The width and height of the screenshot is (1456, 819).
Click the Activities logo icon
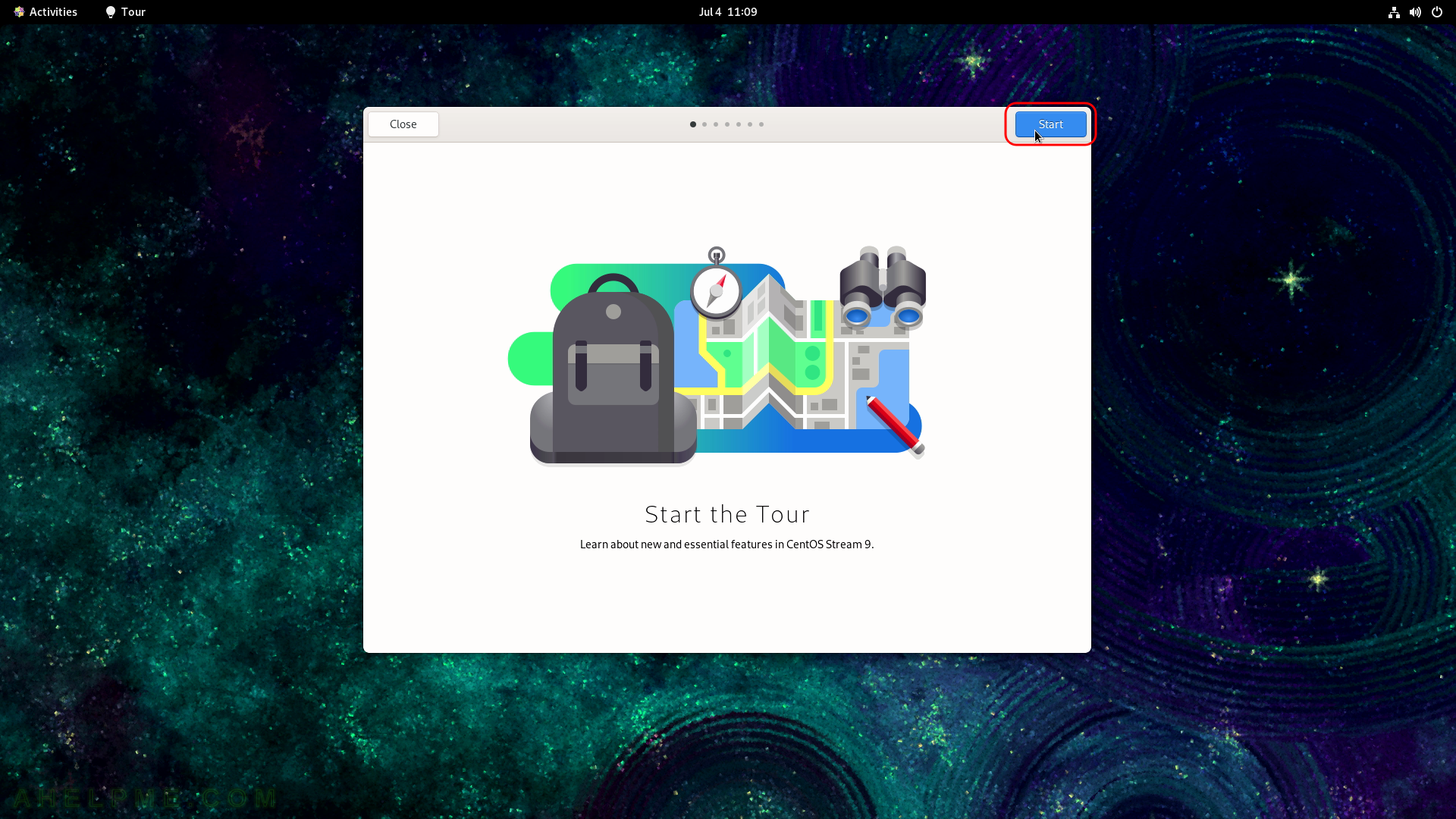tap(19, 12)
